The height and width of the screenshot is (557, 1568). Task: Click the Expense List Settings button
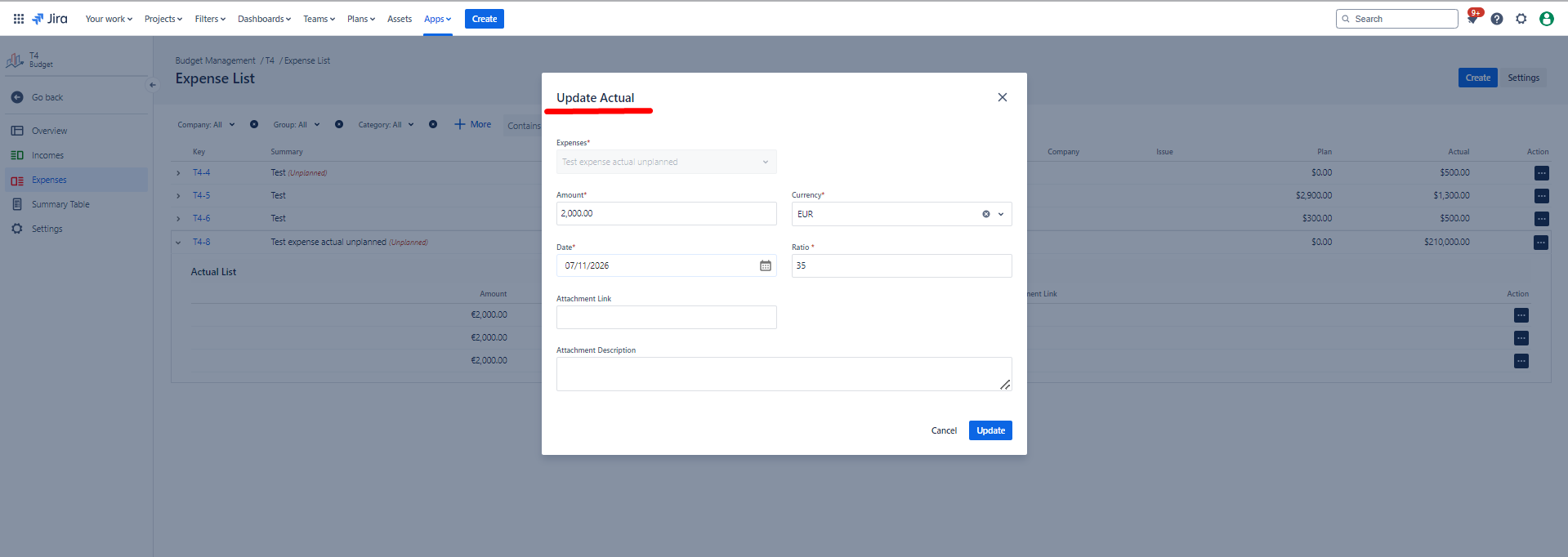1523,78
